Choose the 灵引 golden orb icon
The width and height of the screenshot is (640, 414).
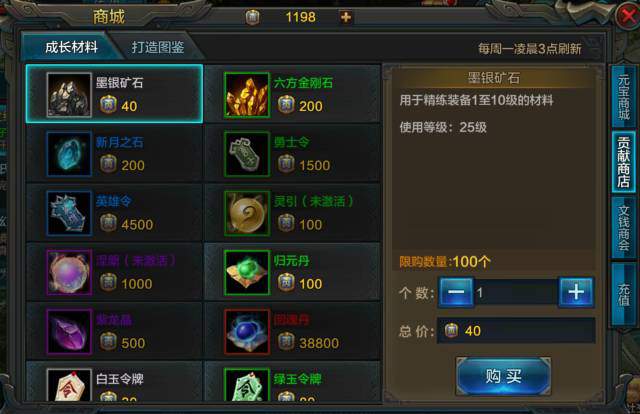pos(247,213)
